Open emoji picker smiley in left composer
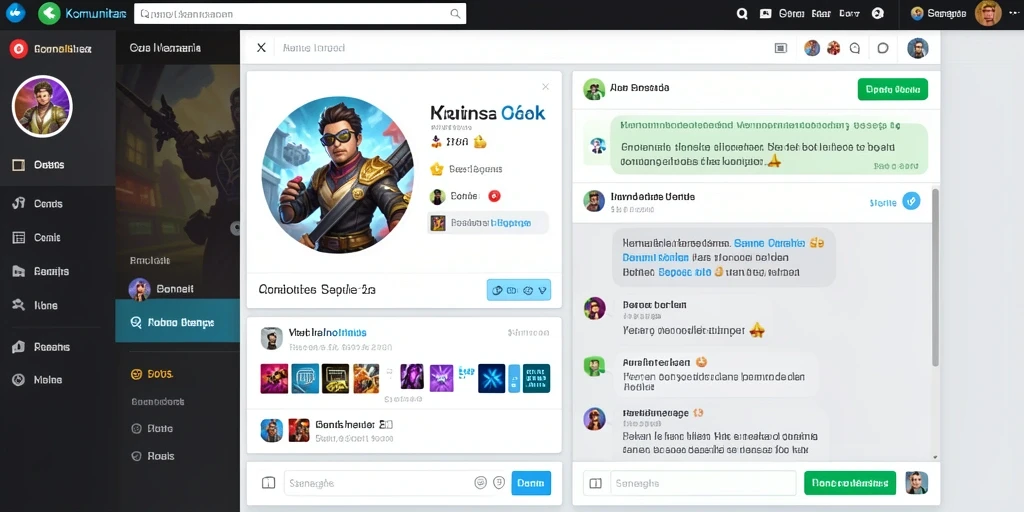The height and width of the screenshot is (512, 1024). 481,483
